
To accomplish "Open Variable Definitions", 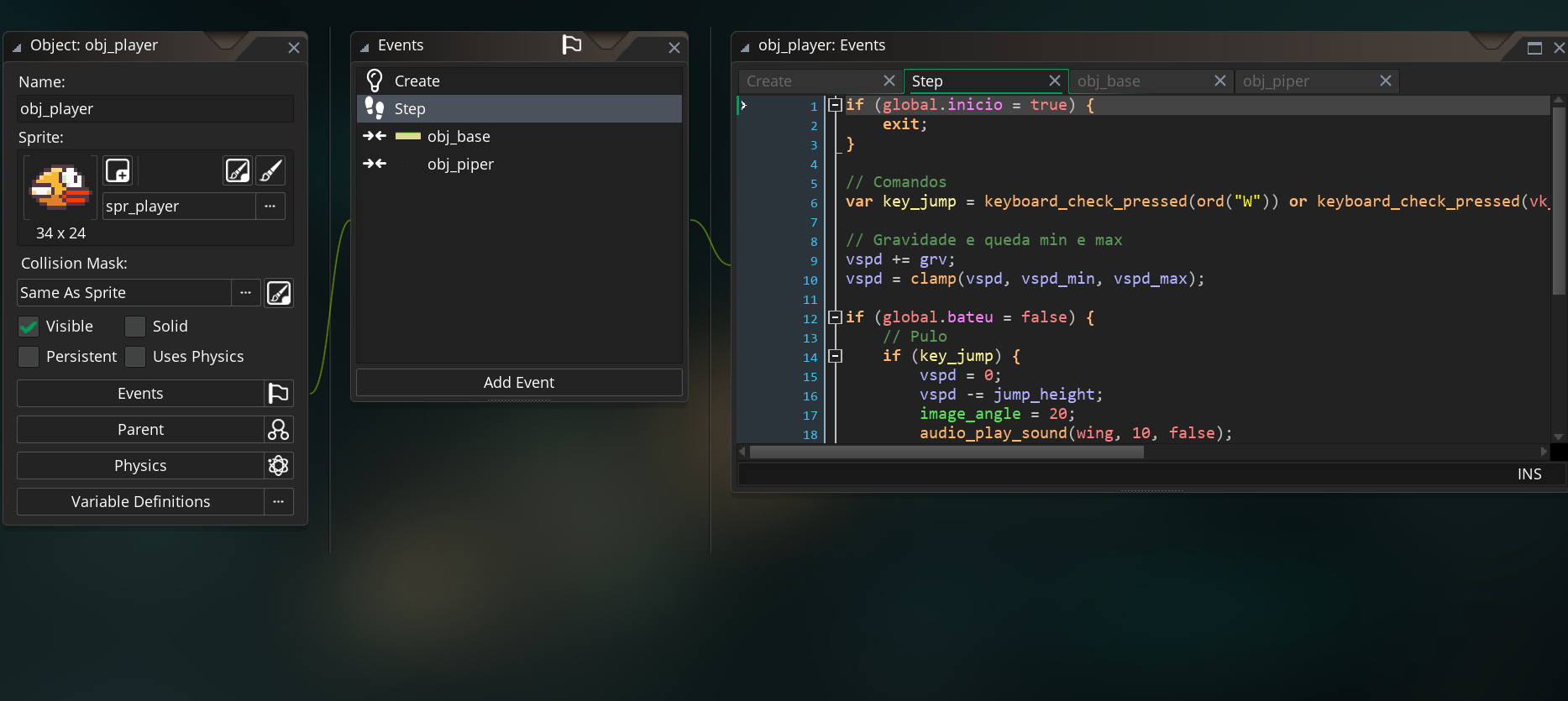I will [x=140, y=502].
